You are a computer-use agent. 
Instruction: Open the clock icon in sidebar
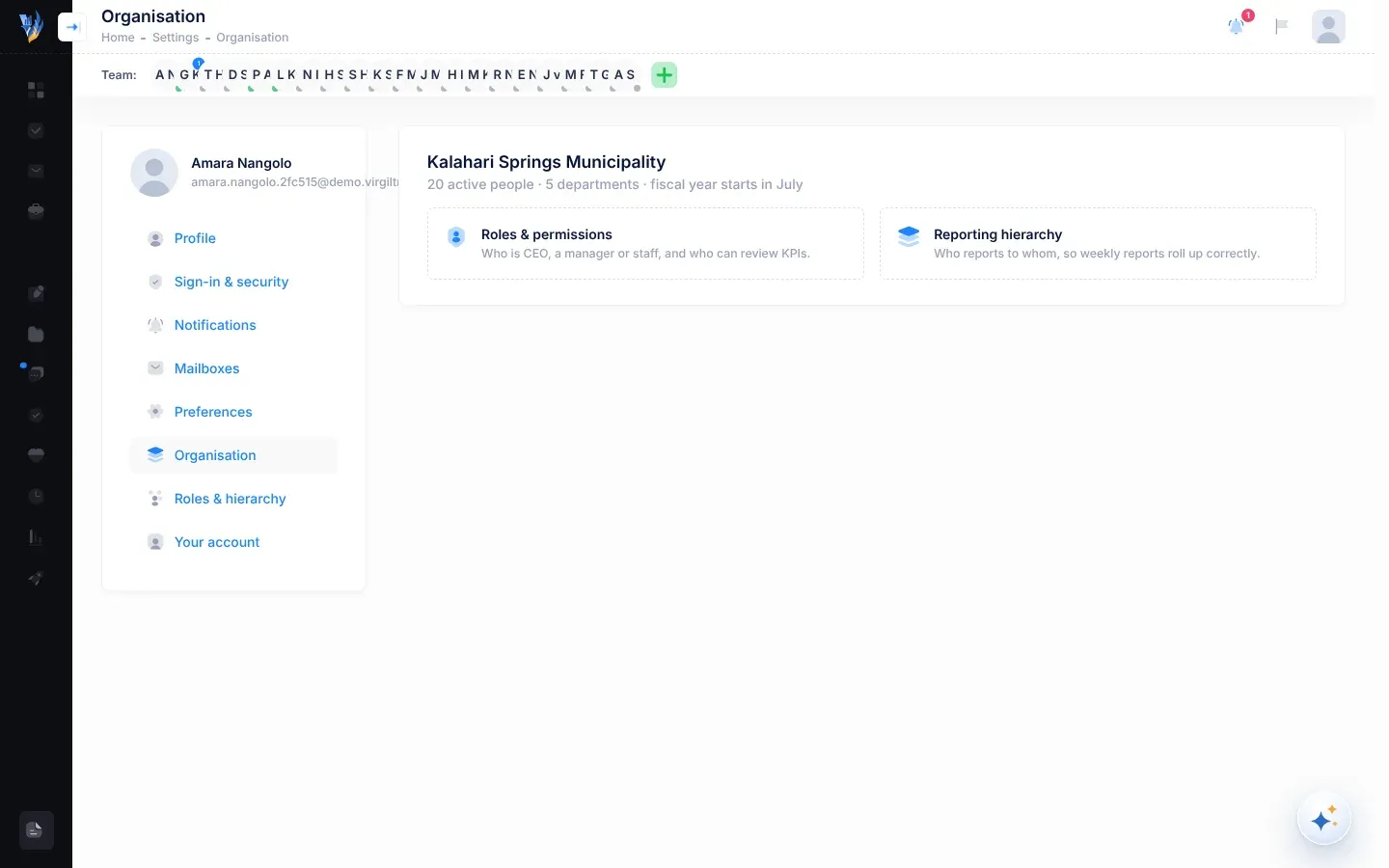[36, 496]
